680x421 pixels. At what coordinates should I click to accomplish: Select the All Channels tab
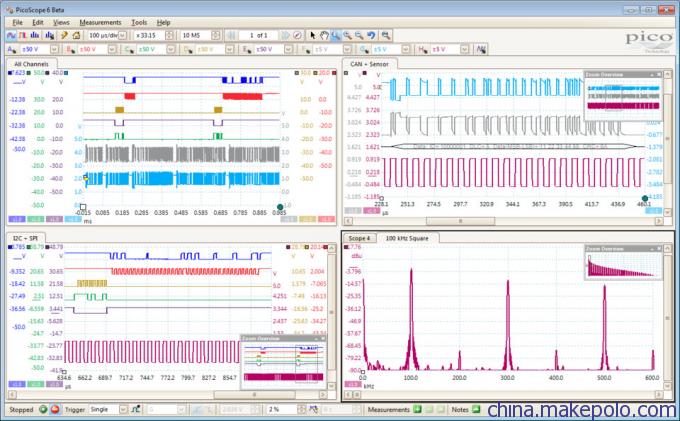[31, 64]
